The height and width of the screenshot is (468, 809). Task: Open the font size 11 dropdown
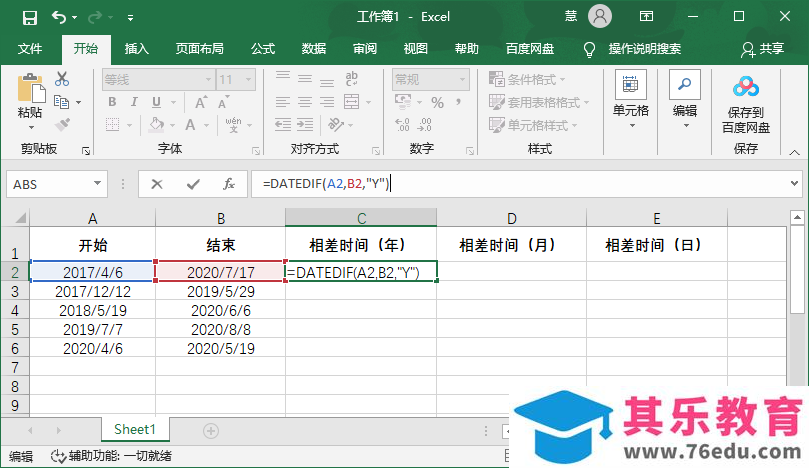[248, 80]
